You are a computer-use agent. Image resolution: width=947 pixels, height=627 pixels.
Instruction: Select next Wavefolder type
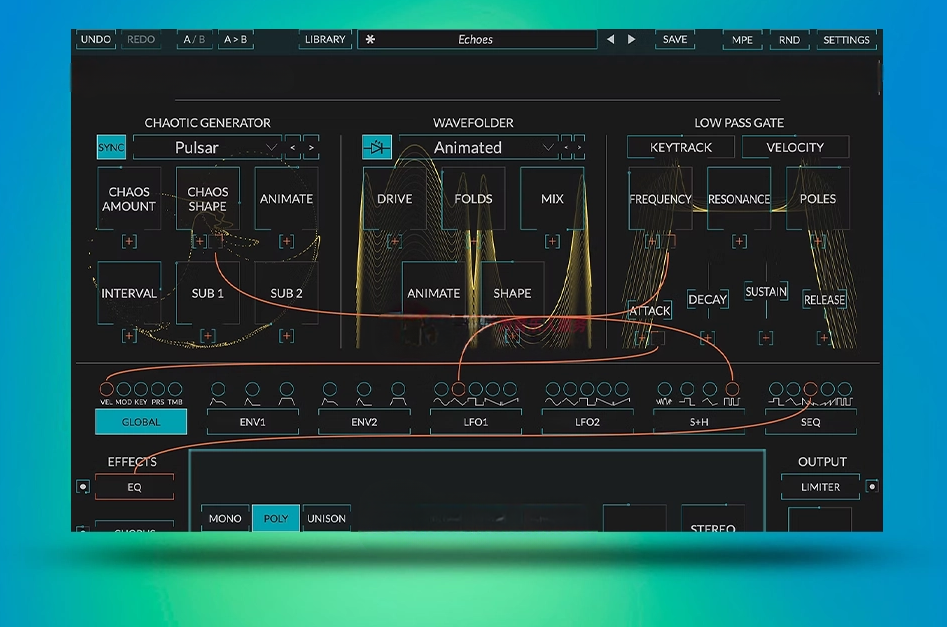pyautogui.click(x=579, y=147)
